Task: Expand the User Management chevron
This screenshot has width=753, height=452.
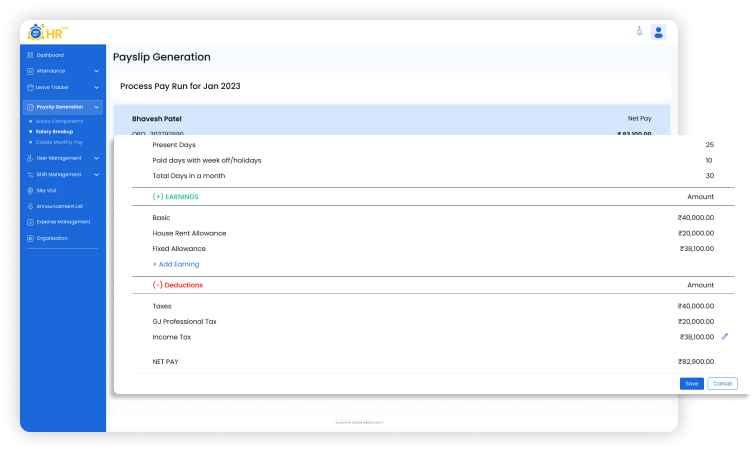Action: coord(96,158)
